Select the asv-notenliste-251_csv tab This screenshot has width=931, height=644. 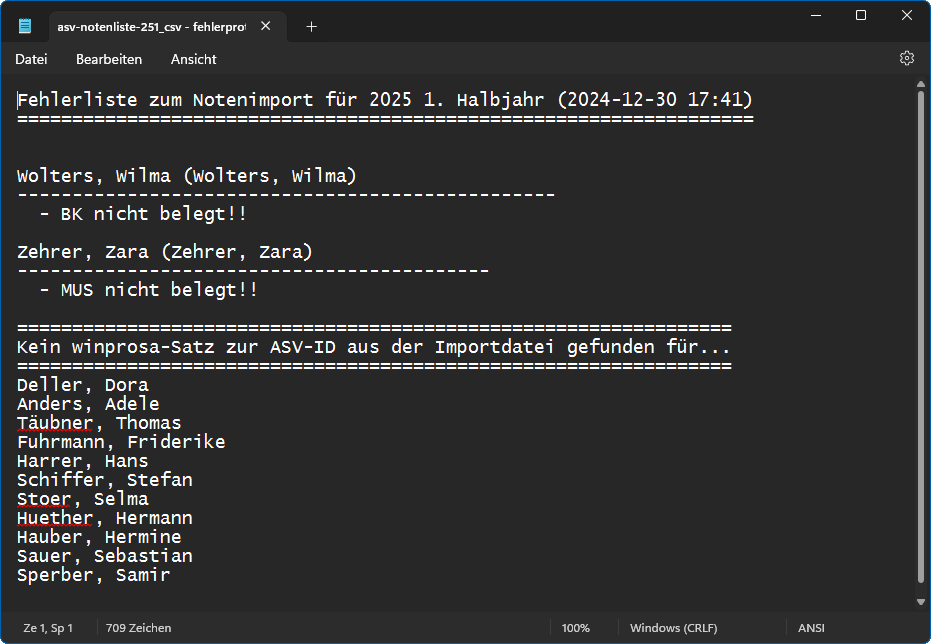[x=150, y=27]
